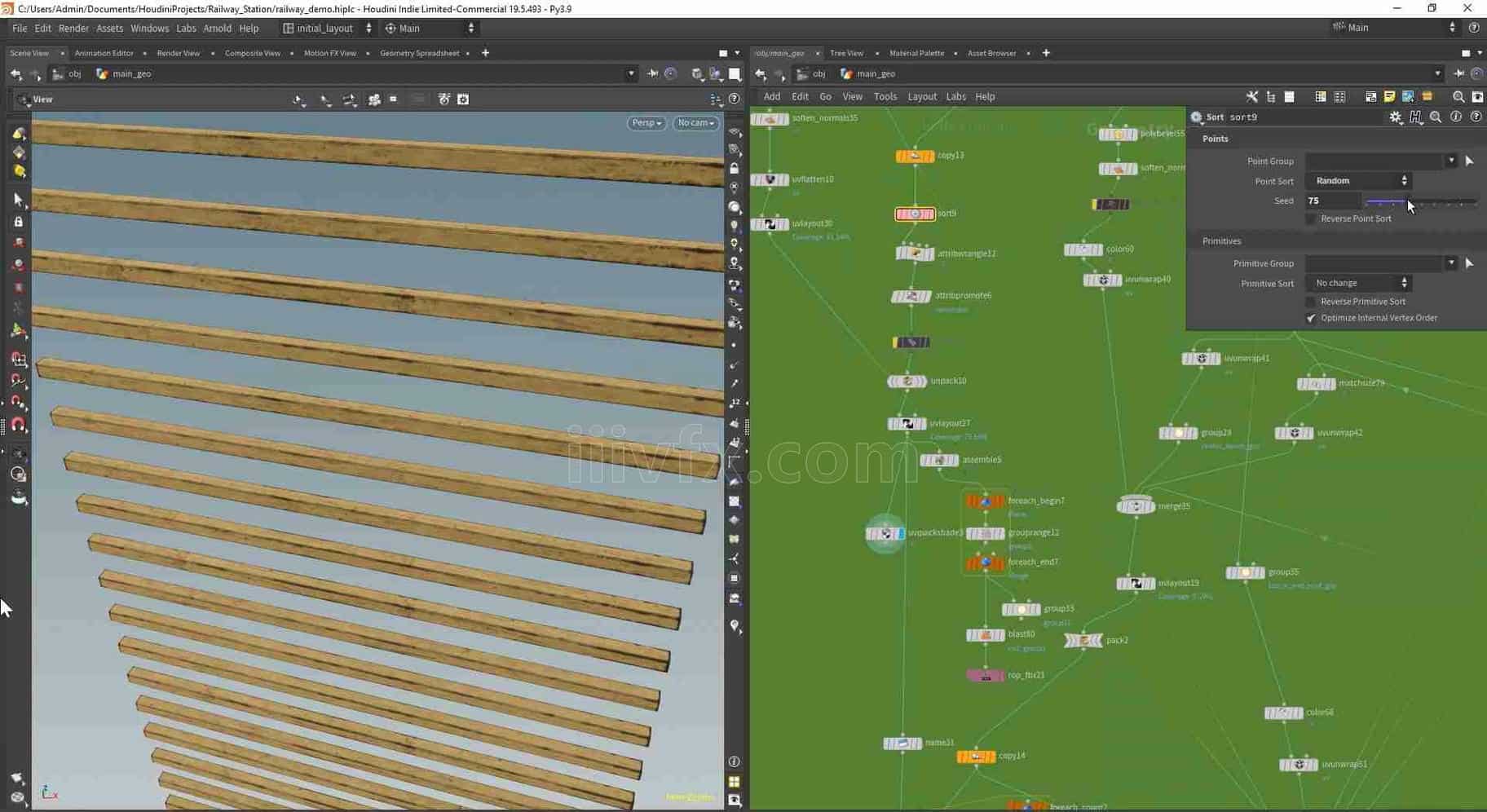
Task: Click the network search magnifier icon
Action: coord(1458,97)
